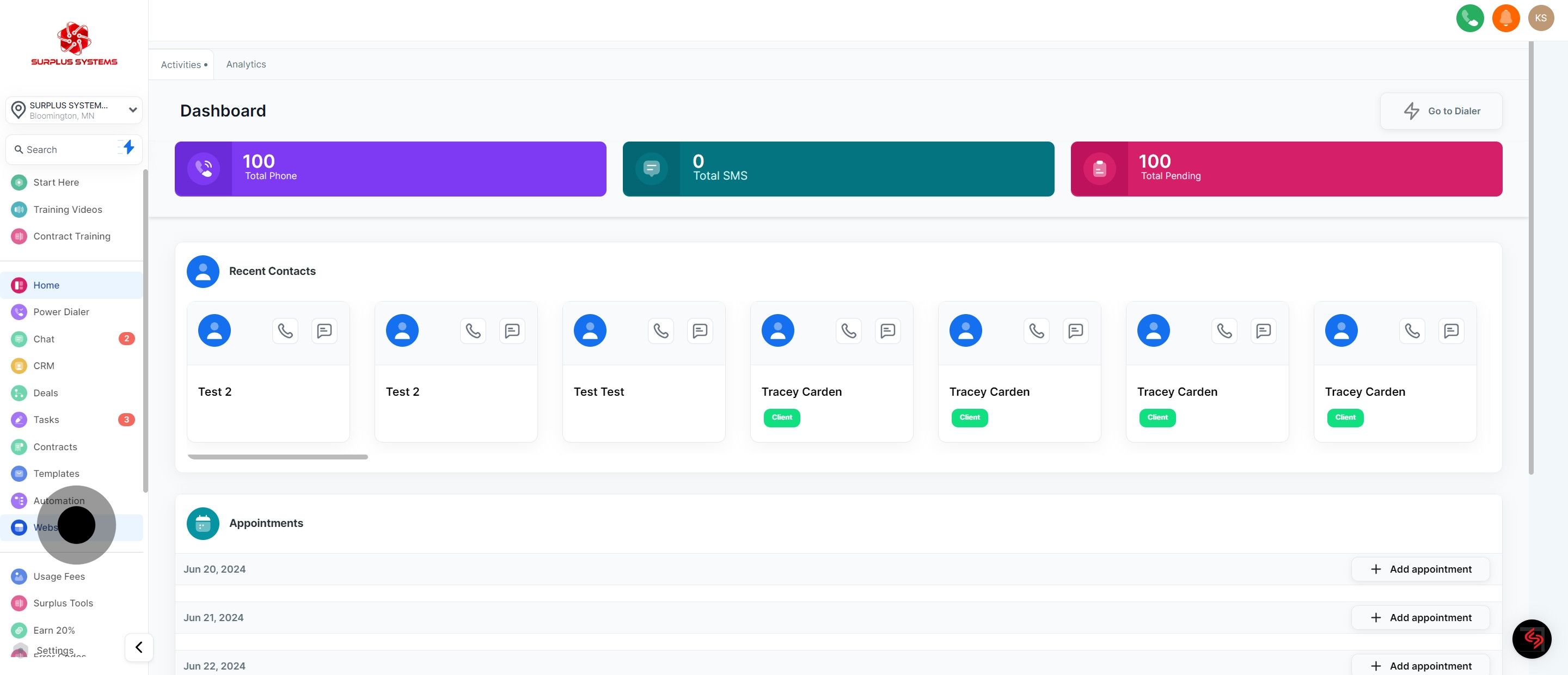Add an appointment for Jun 20, 2024
The image size is (1568, 675).
[x=1420, y=569]
